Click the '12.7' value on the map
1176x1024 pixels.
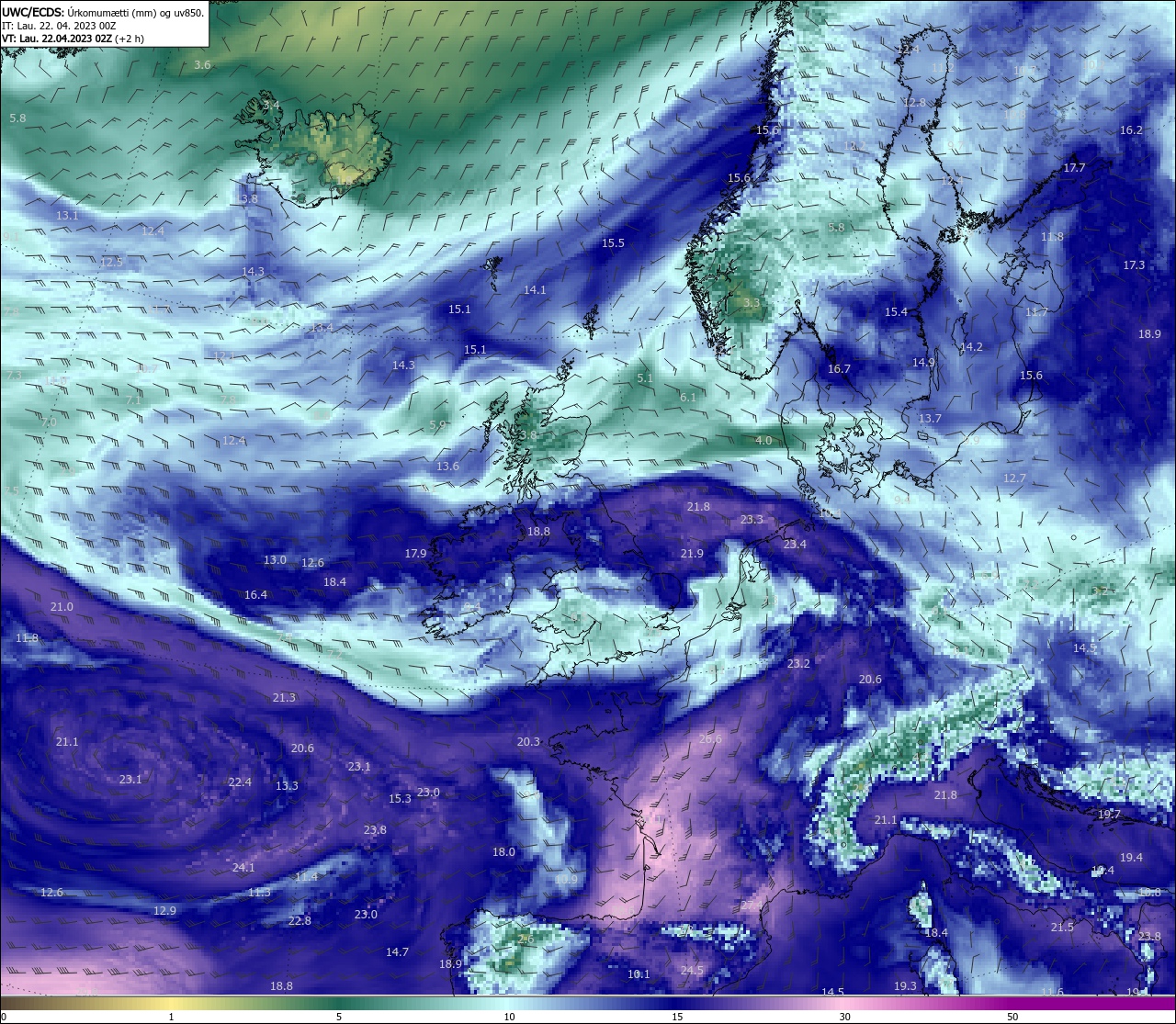tap(1014, 478)
